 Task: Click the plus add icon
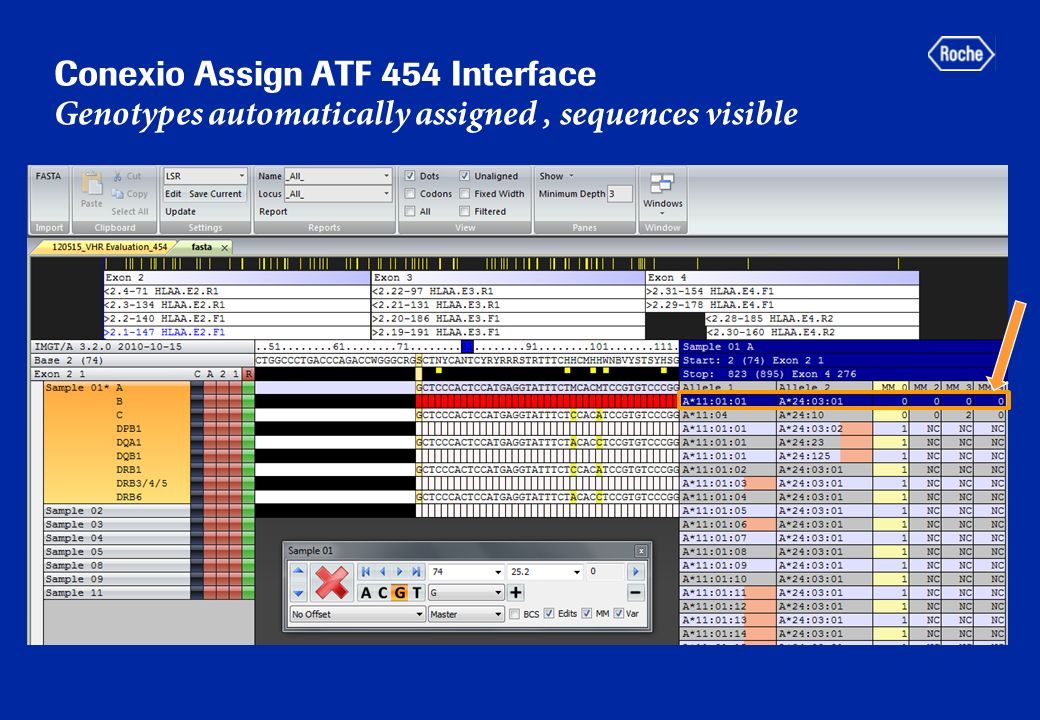(x=515, y=593)
